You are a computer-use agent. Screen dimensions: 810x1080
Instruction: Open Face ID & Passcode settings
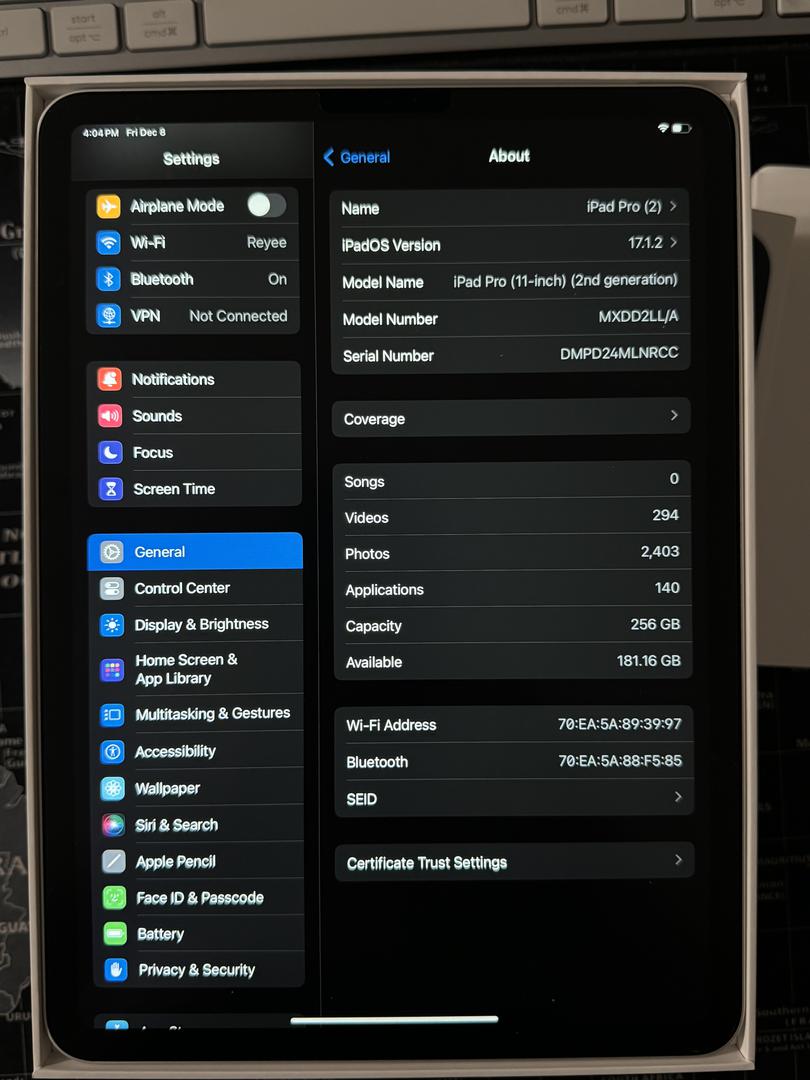tap(199, 898)
